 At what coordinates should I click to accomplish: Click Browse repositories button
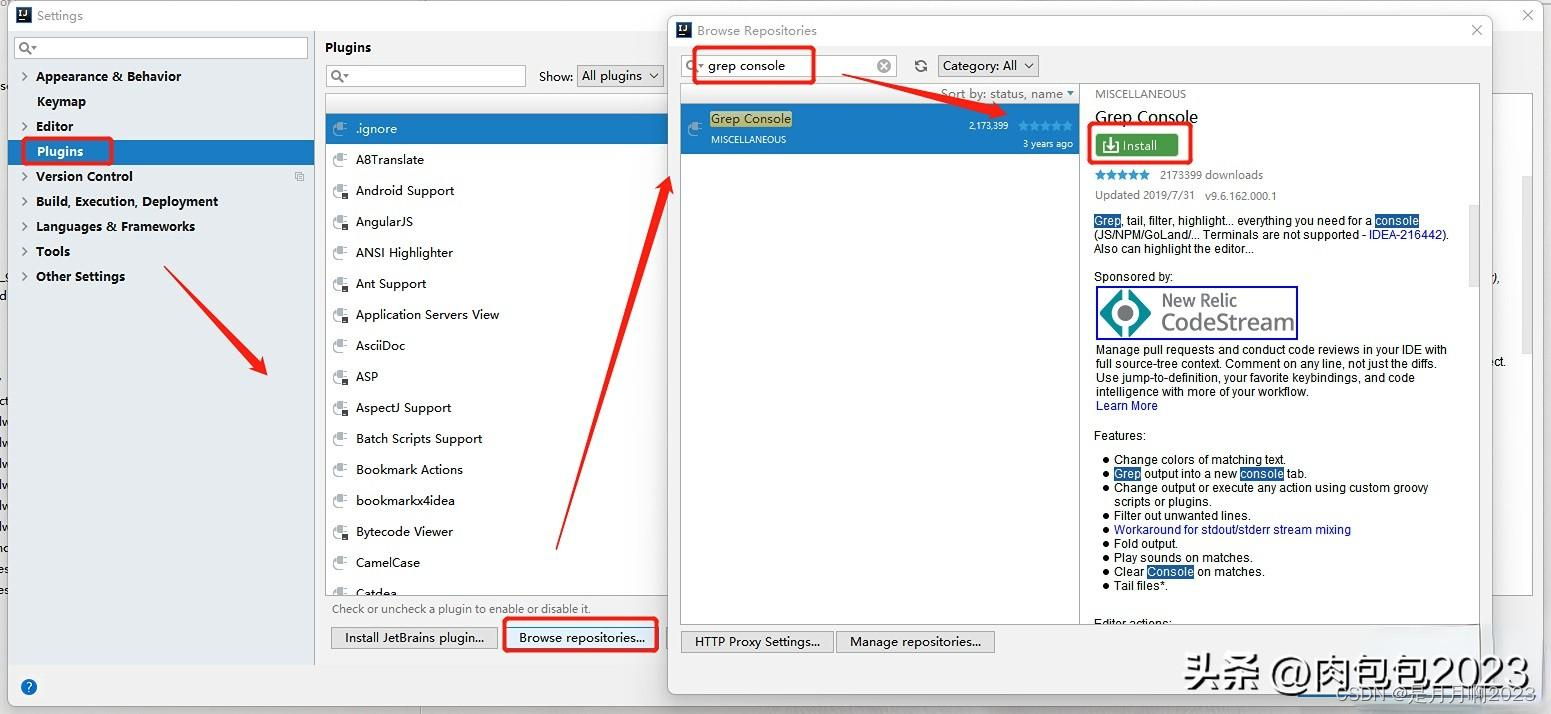pyautogui.click(x=581, y=638)
